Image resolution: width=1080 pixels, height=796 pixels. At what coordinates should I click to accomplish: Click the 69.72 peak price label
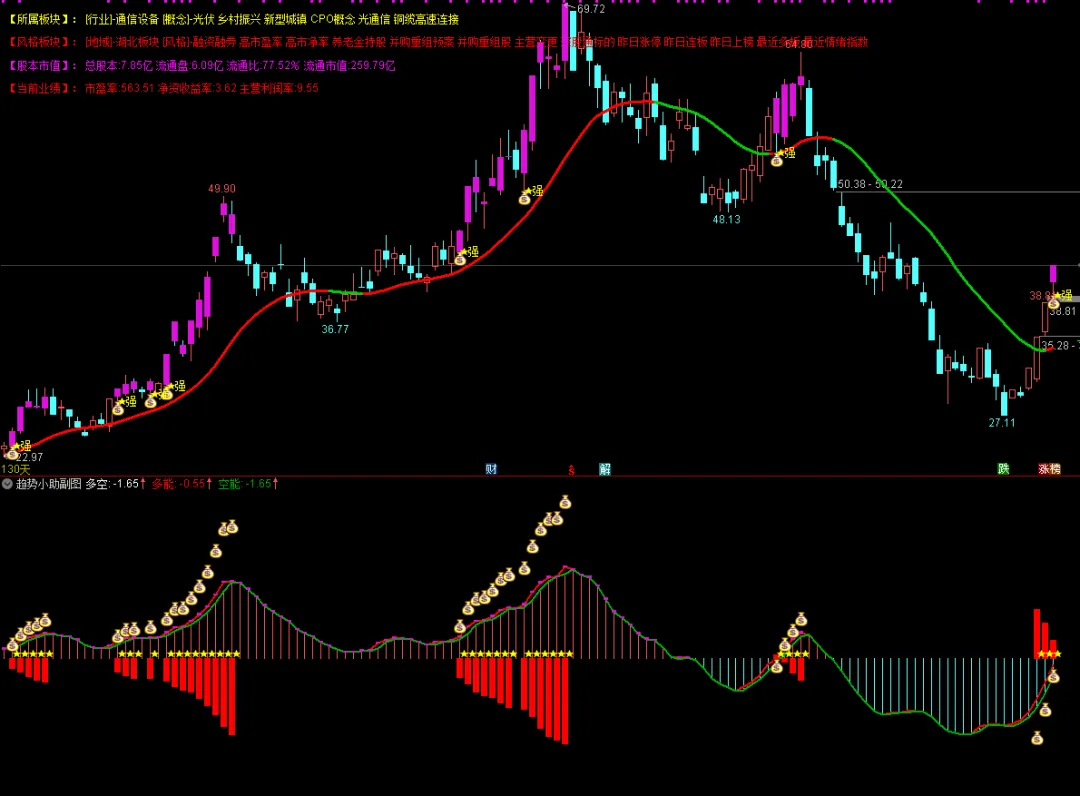[x=591, y=9]
